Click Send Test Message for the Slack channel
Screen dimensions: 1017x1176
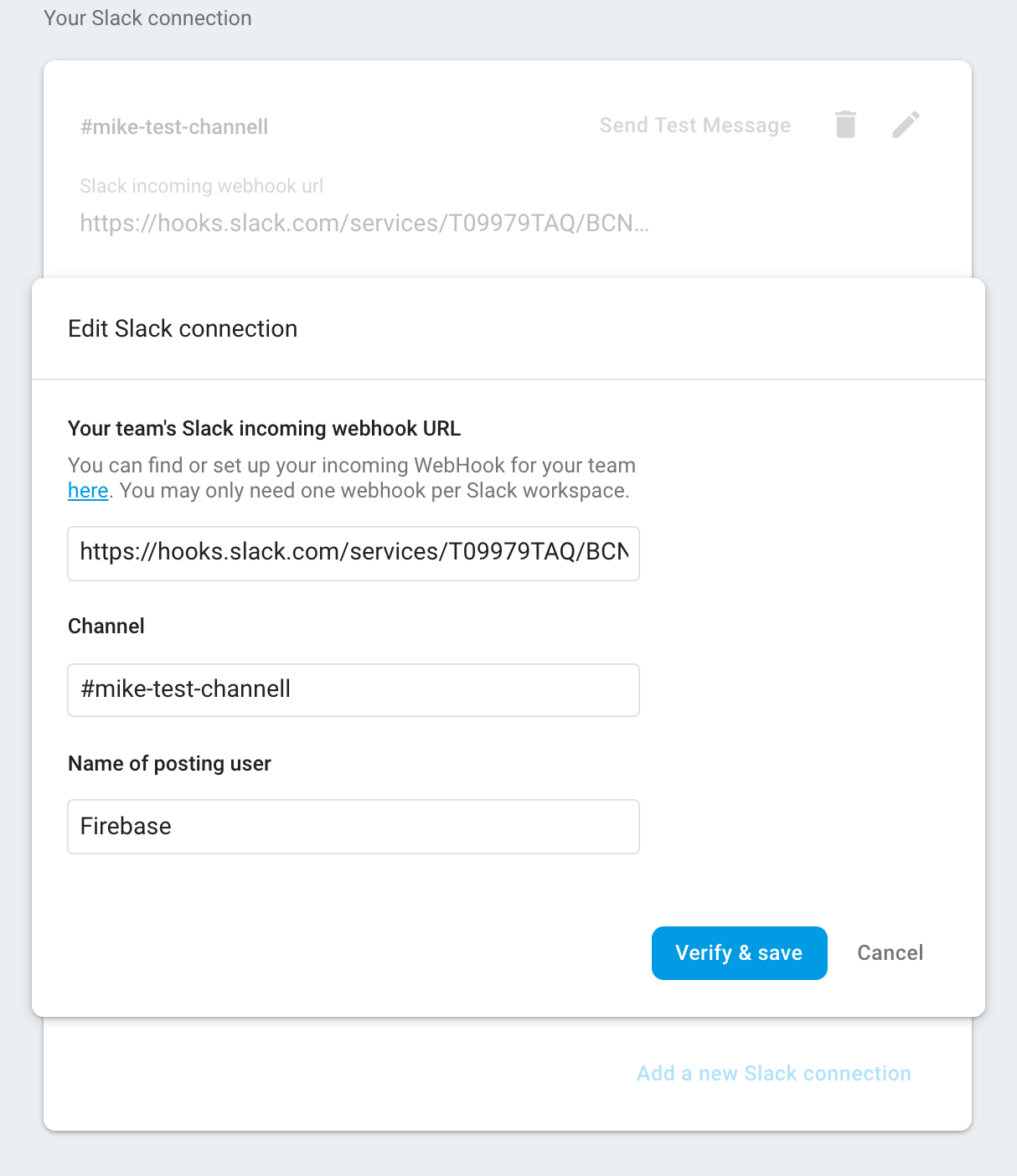coord(694,126)
